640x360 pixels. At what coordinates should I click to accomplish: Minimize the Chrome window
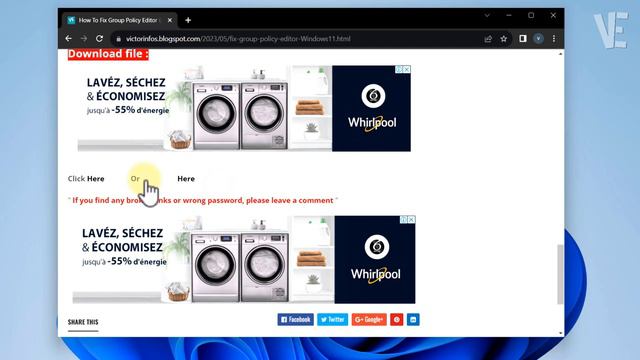click(509, 16)
